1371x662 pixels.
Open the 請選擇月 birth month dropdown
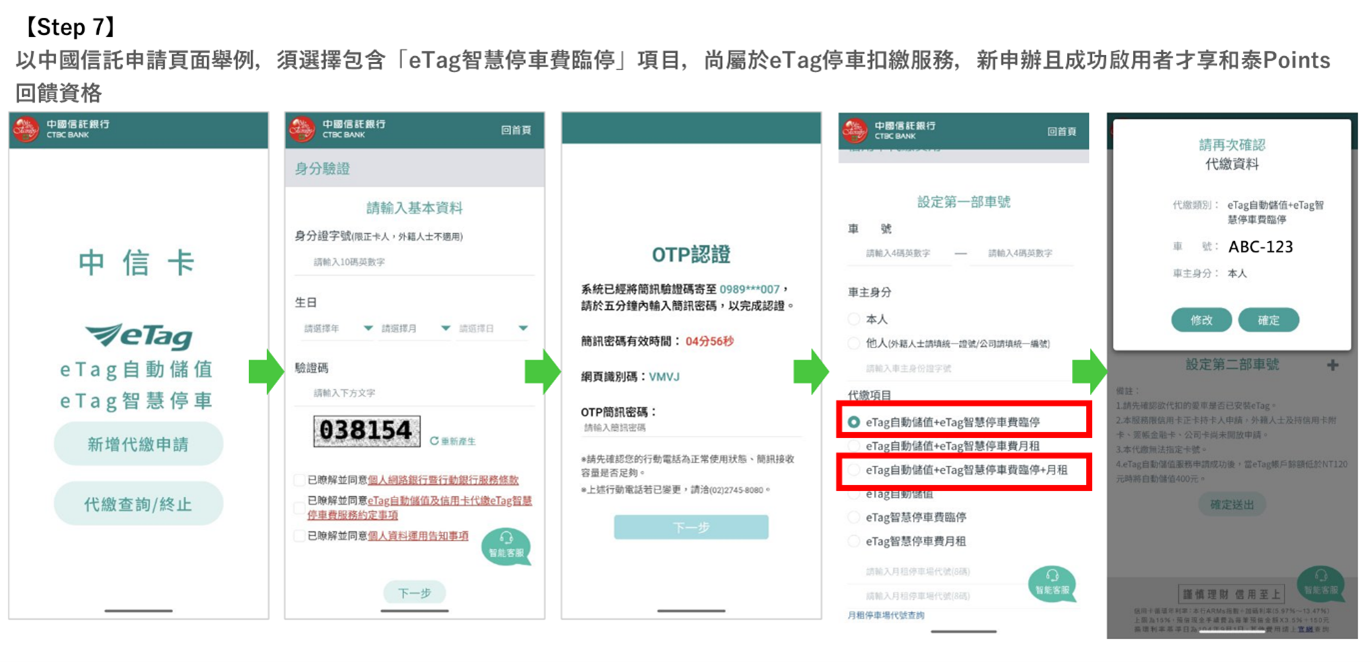pyautogui.click(x=414, y=328)
